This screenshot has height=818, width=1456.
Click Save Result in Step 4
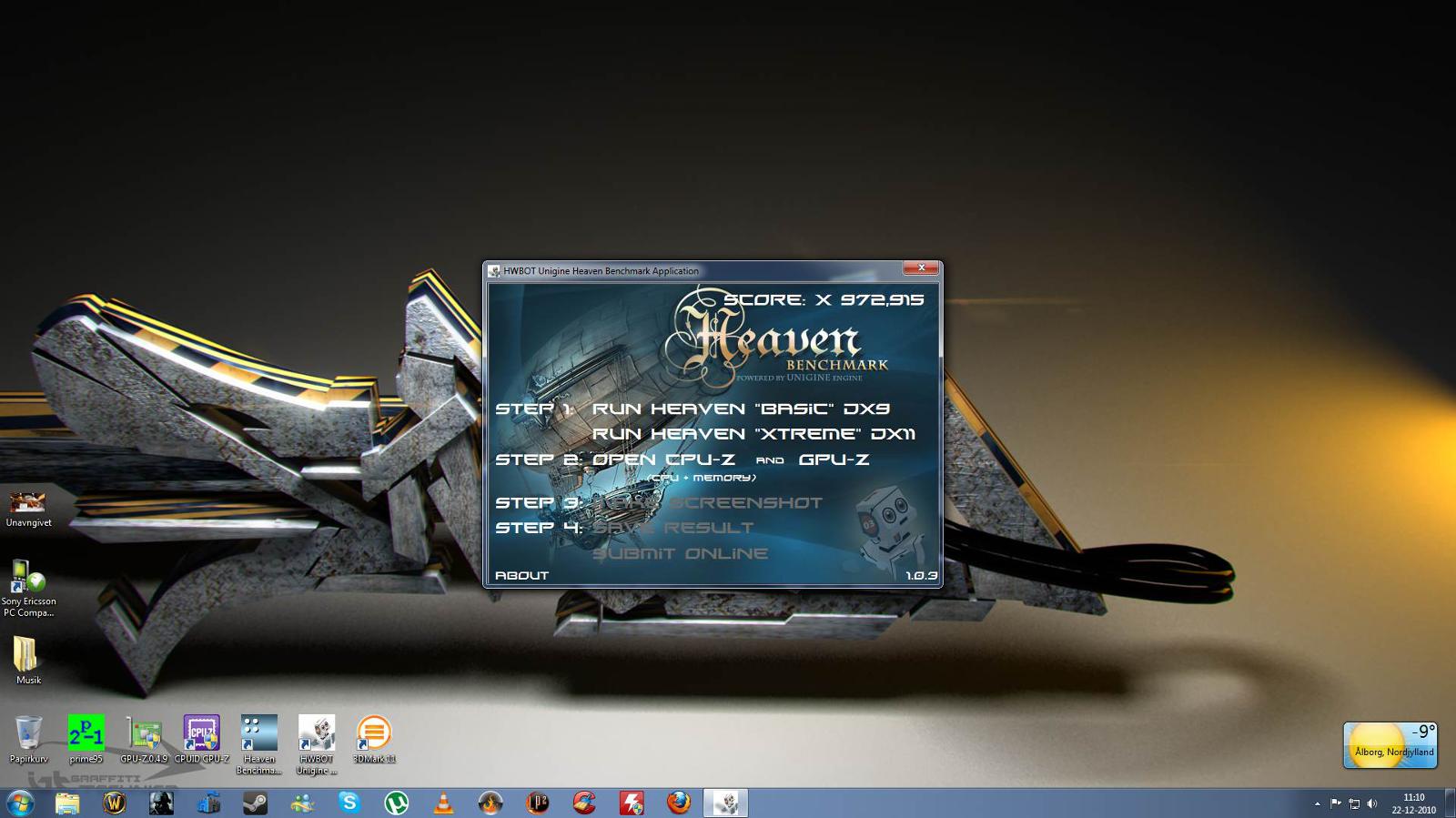(672, 528)
